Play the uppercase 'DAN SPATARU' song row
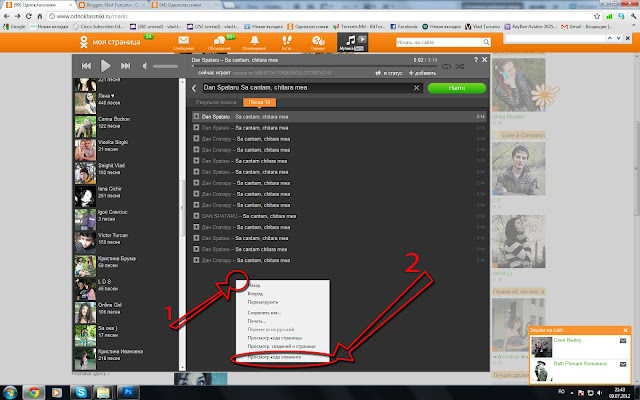Image resolution: width=640 pixels, height=400 pixels. pyautogui.click(x=339, y=216)
